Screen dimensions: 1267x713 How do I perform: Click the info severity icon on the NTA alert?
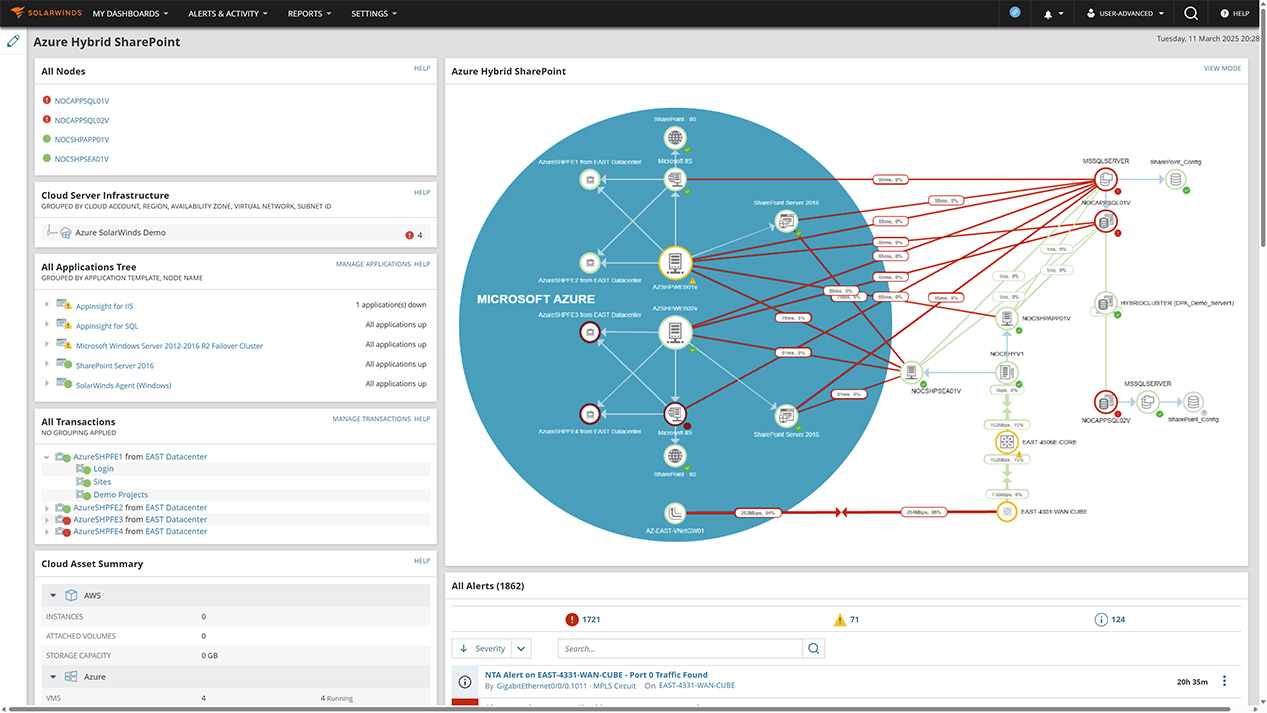coord(465,682)
